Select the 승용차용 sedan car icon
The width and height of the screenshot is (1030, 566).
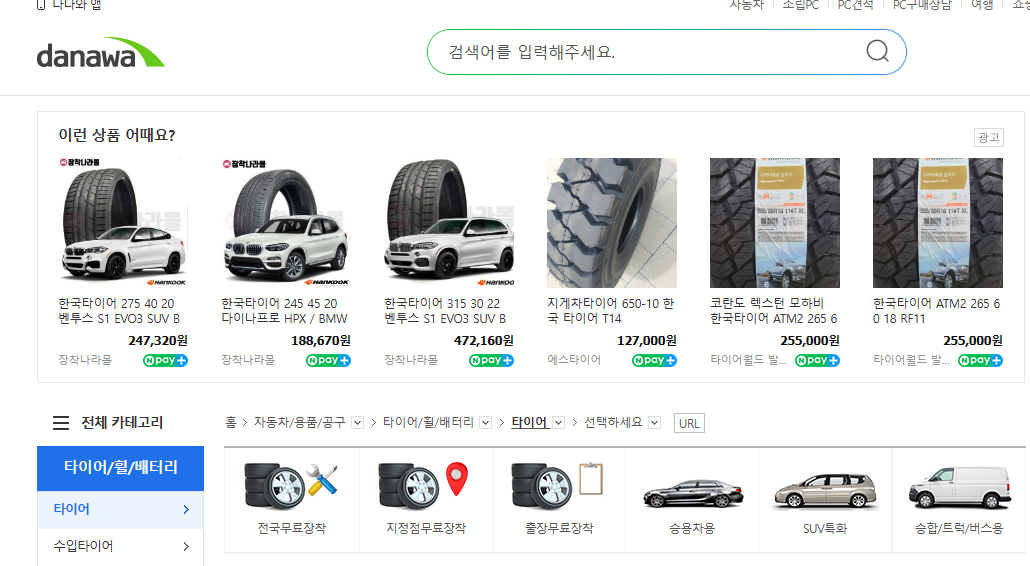(692, 494)
